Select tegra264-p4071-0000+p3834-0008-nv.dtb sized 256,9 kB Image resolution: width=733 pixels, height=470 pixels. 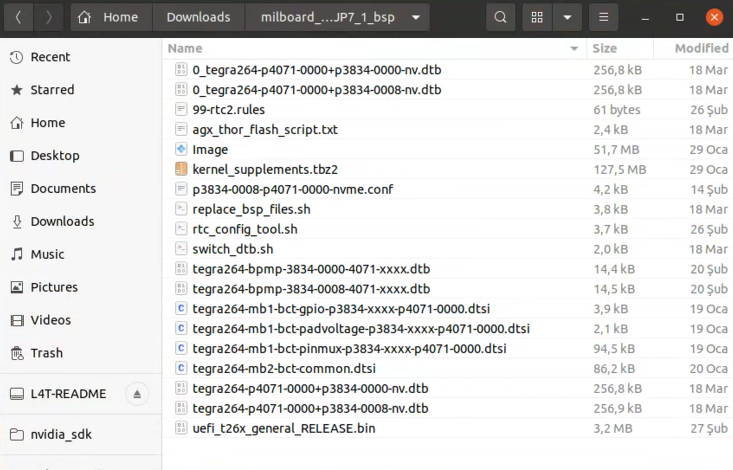pos(448,408)
